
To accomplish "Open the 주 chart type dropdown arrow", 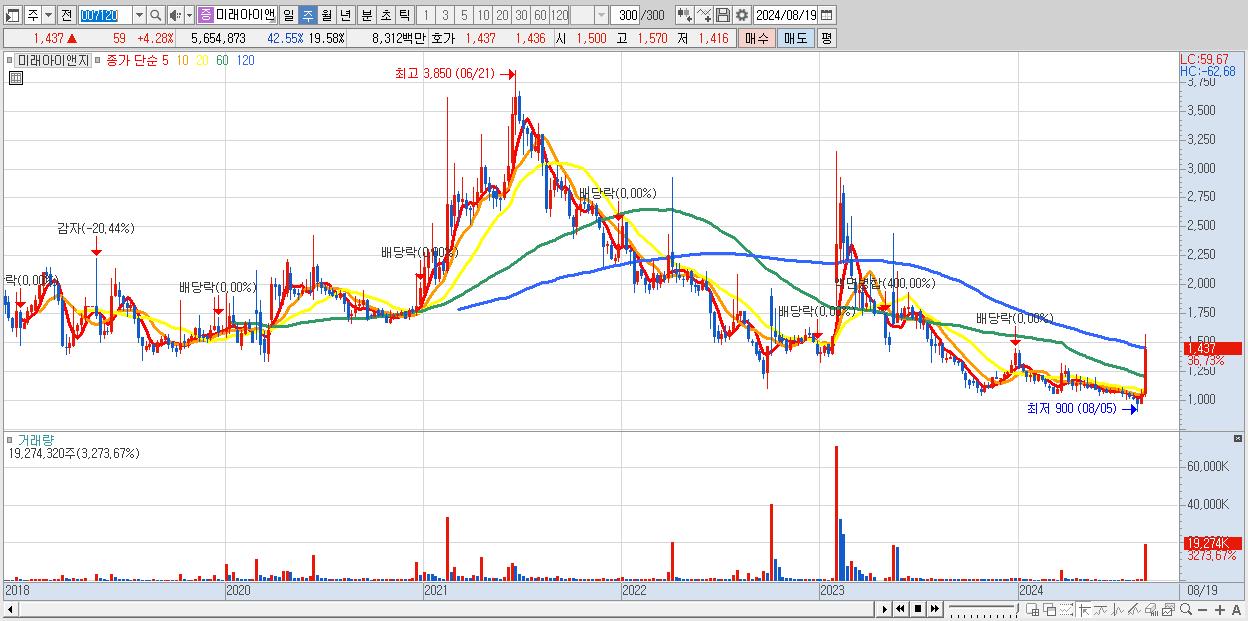I will pos(49,15).
